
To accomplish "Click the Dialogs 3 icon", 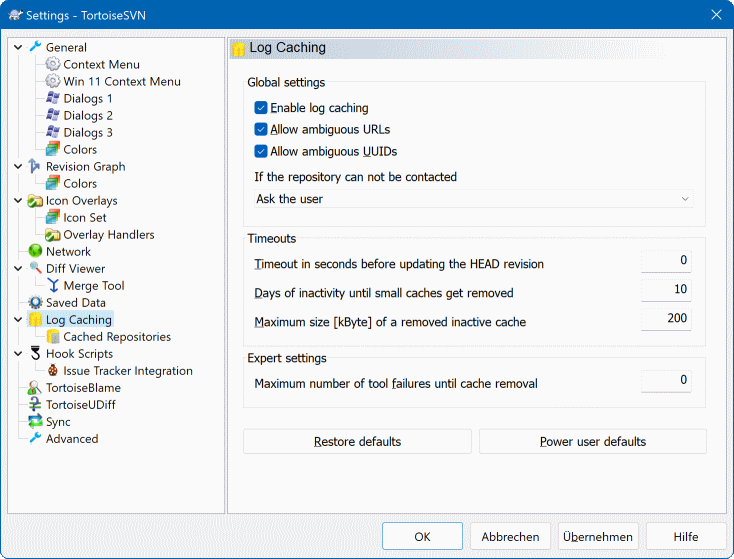I will click(x=52, y=132).
